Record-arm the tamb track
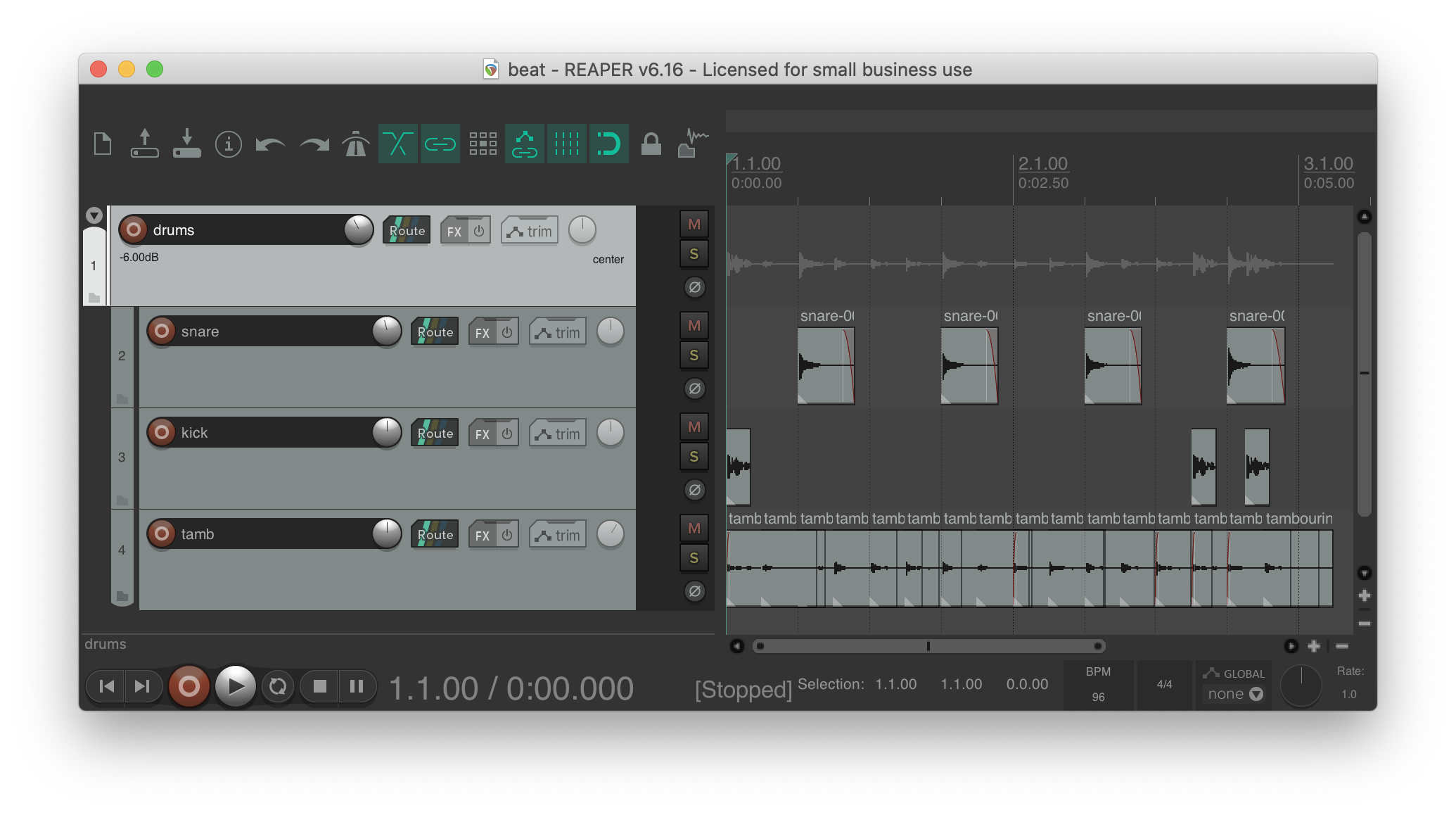The image size is (1456, 815). pos(162,533)
